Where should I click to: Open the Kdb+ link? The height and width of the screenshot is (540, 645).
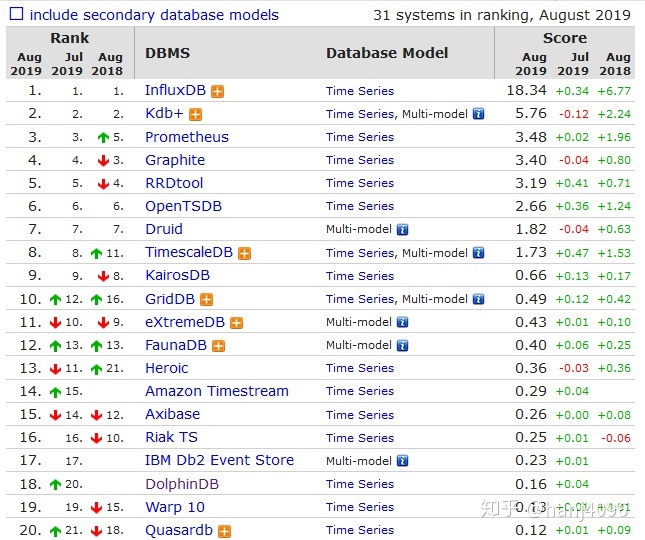[164, 113]
